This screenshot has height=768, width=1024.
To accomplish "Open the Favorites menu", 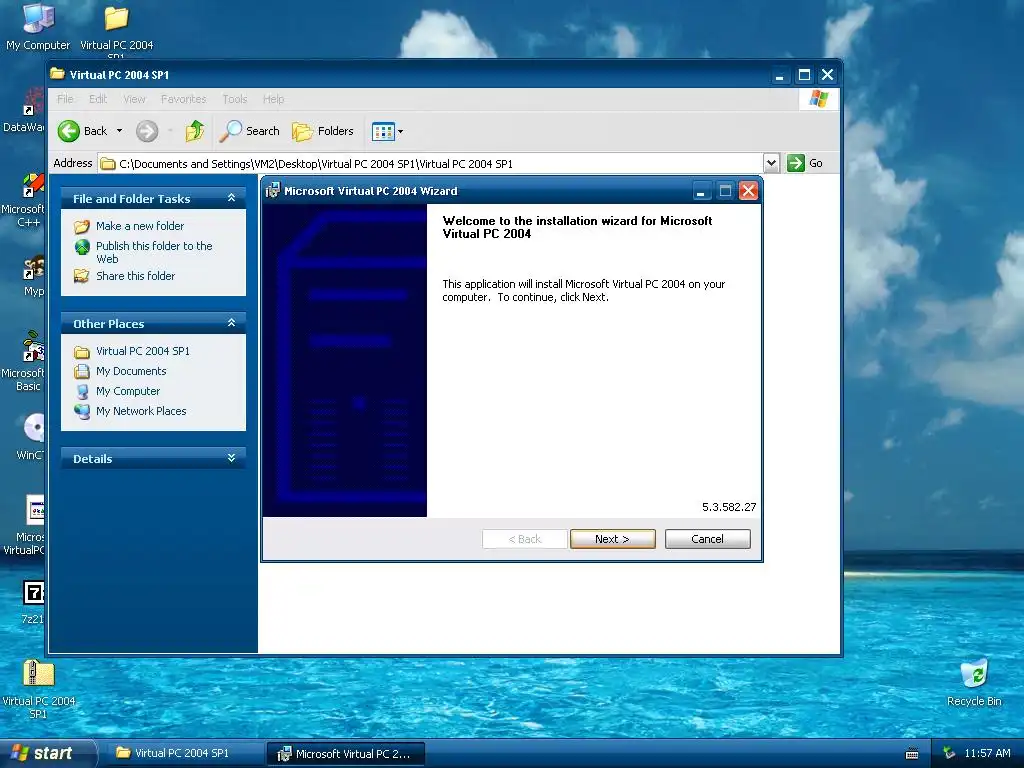I will tap(184, 99).
